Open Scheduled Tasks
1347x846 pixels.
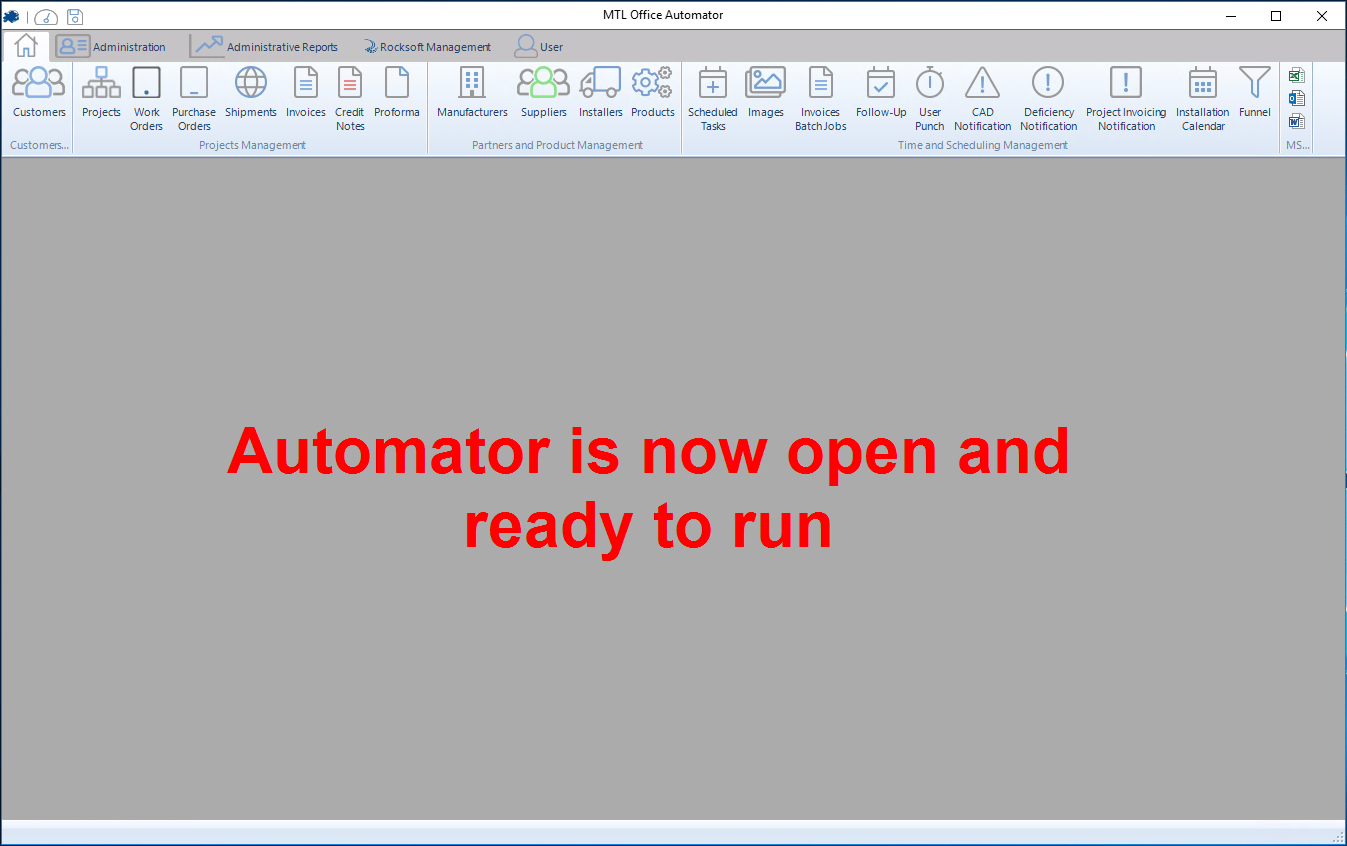tap(713, 97)
